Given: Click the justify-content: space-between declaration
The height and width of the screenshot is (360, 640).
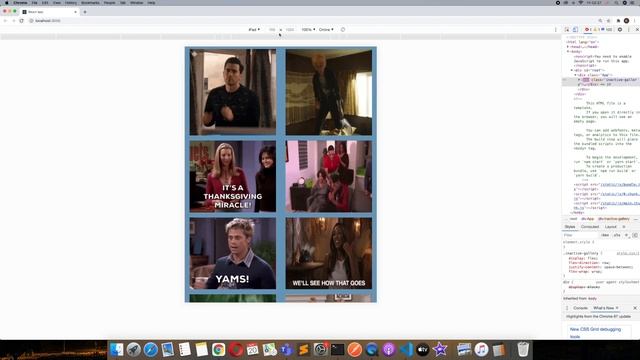Looking at the screenshot, I should tap(600, 267).
